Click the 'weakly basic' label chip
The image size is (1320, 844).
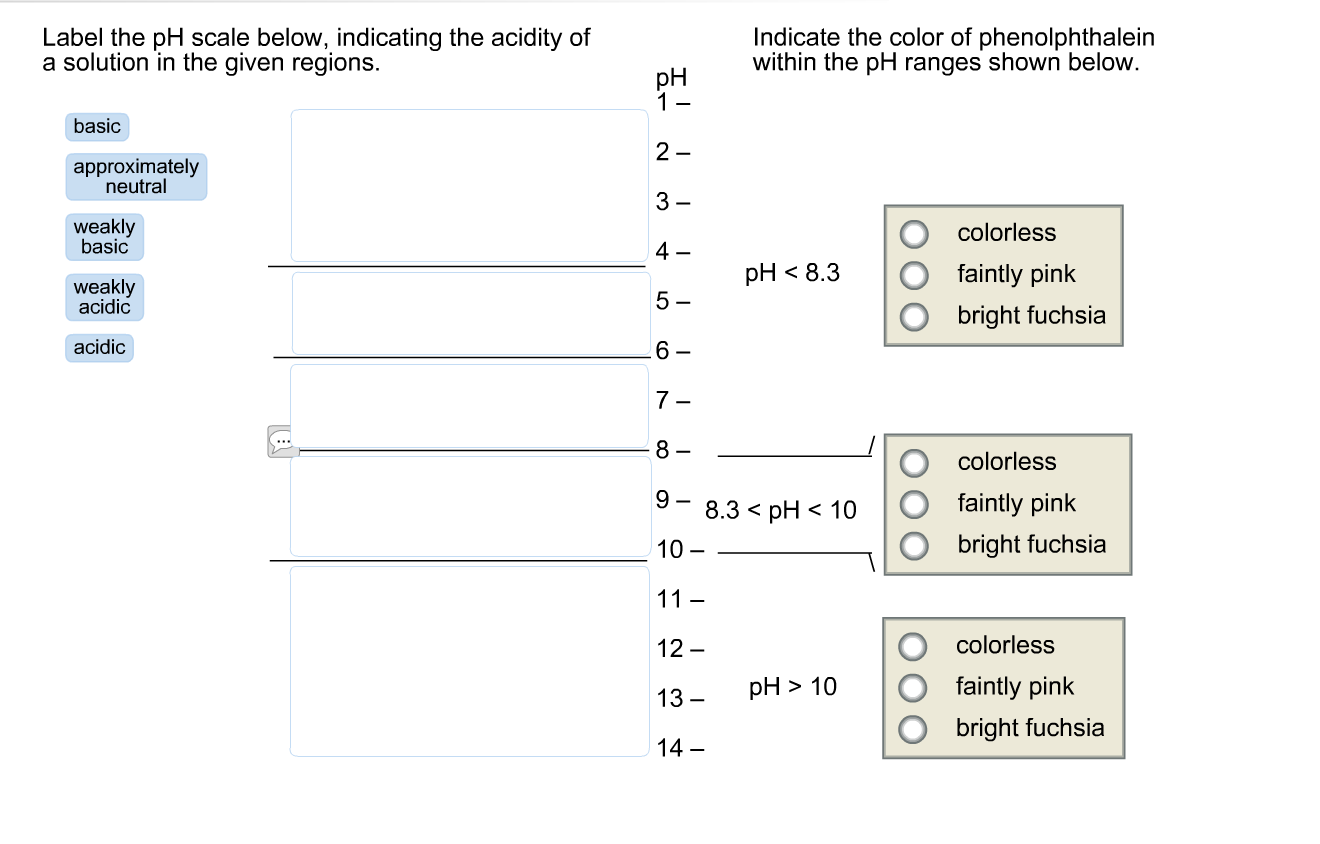coord(105,237)
